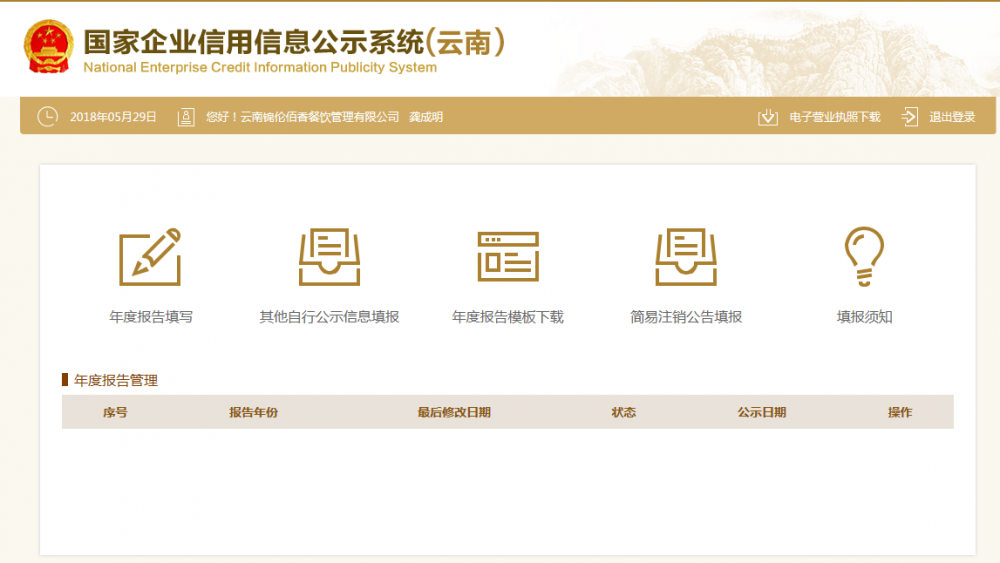Screen dimensions: 1000x563
Task: Click the clock icon beside the date
Action: 47,117
